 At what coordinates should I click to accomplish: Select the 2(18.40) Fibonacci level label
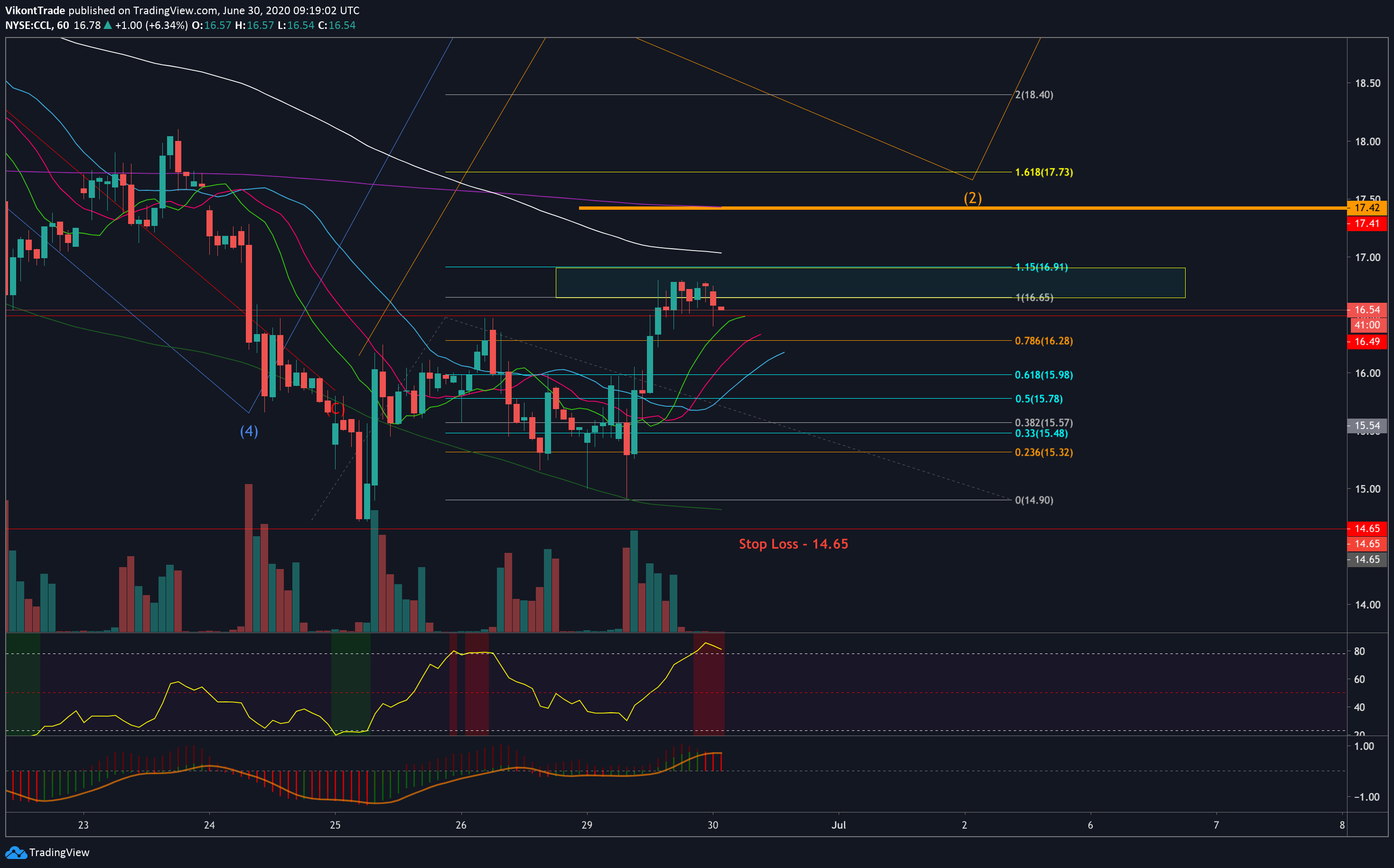(x=1034, y=95)
